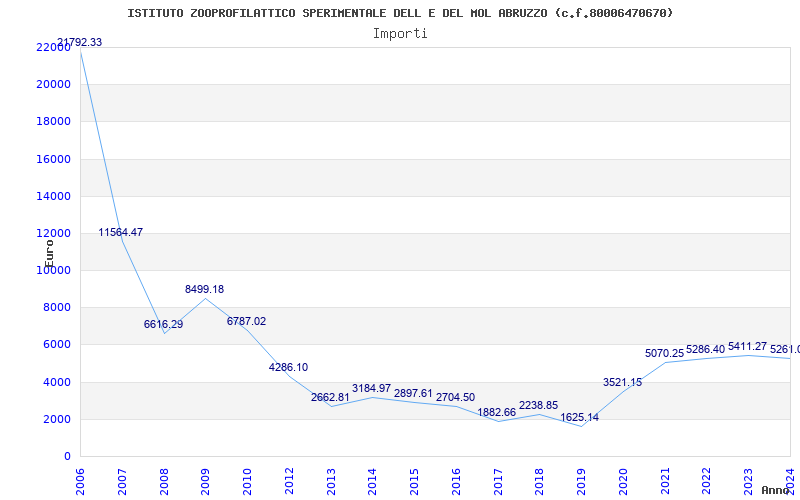Click the x-axis year 2008
800x500 pixels.
[x=164, y=481]
